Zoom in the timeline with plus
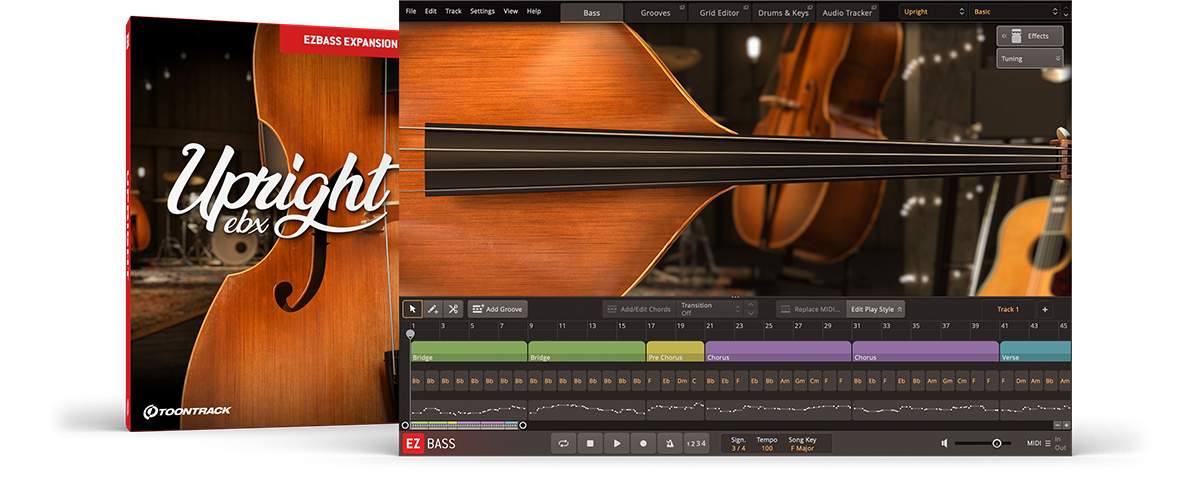This screenshot has height=488, width=1200. pos(1066,425)
